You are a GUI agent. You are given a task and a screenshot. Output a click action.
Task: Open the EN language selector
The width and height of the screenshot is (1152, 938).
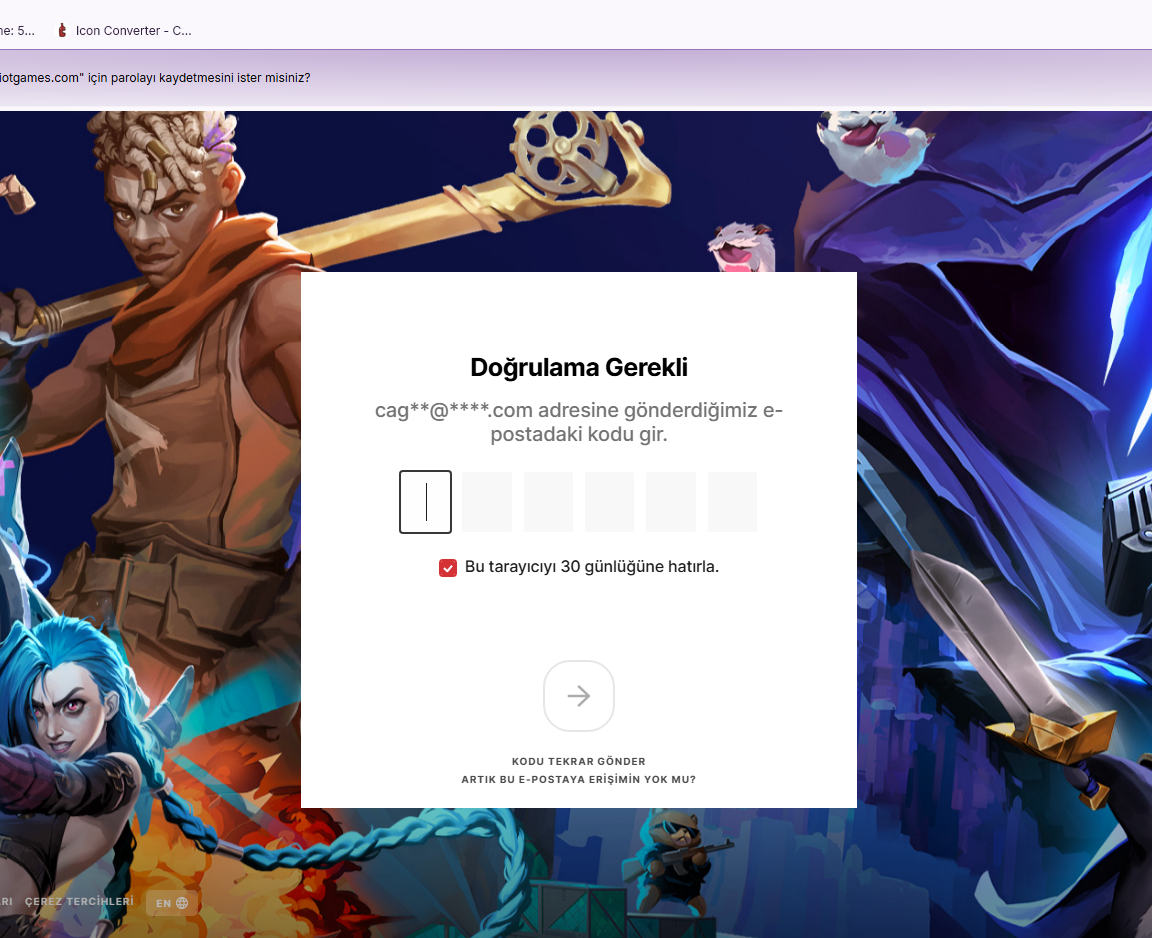(x=172, y=903)
